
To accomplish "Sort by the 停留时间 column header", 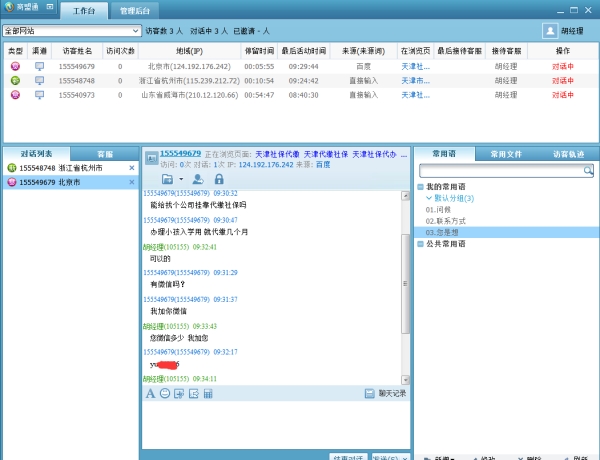I will pos(259,51).
